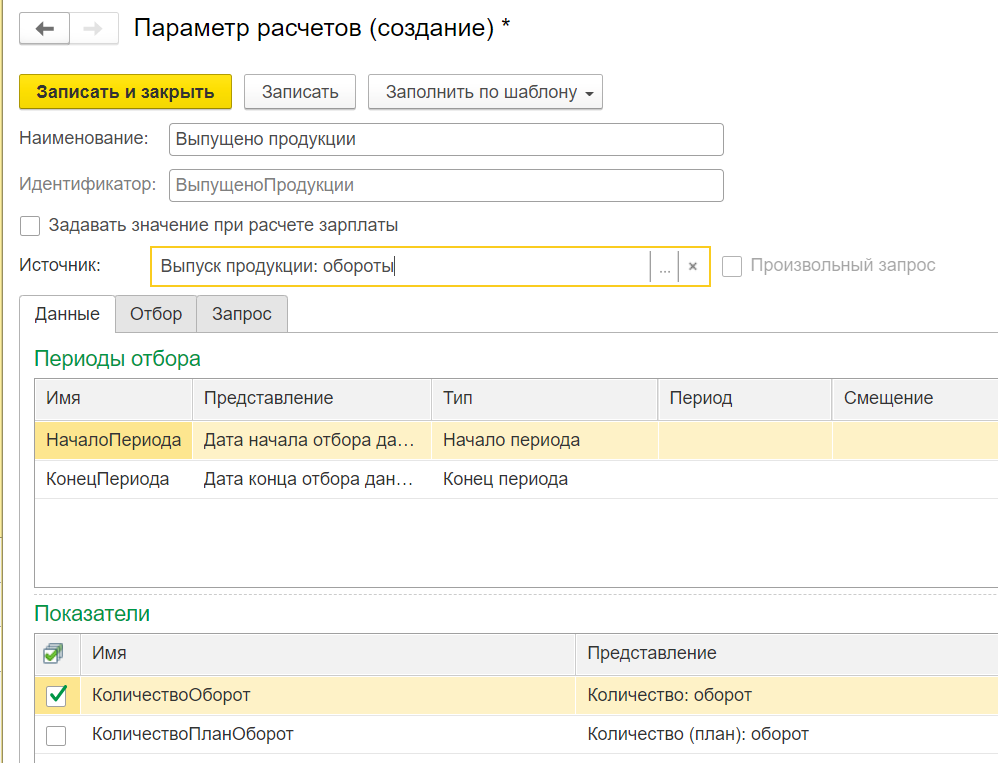
Task: Click the Тип column header
Action: pyautogui.click(x=545, y=399)
